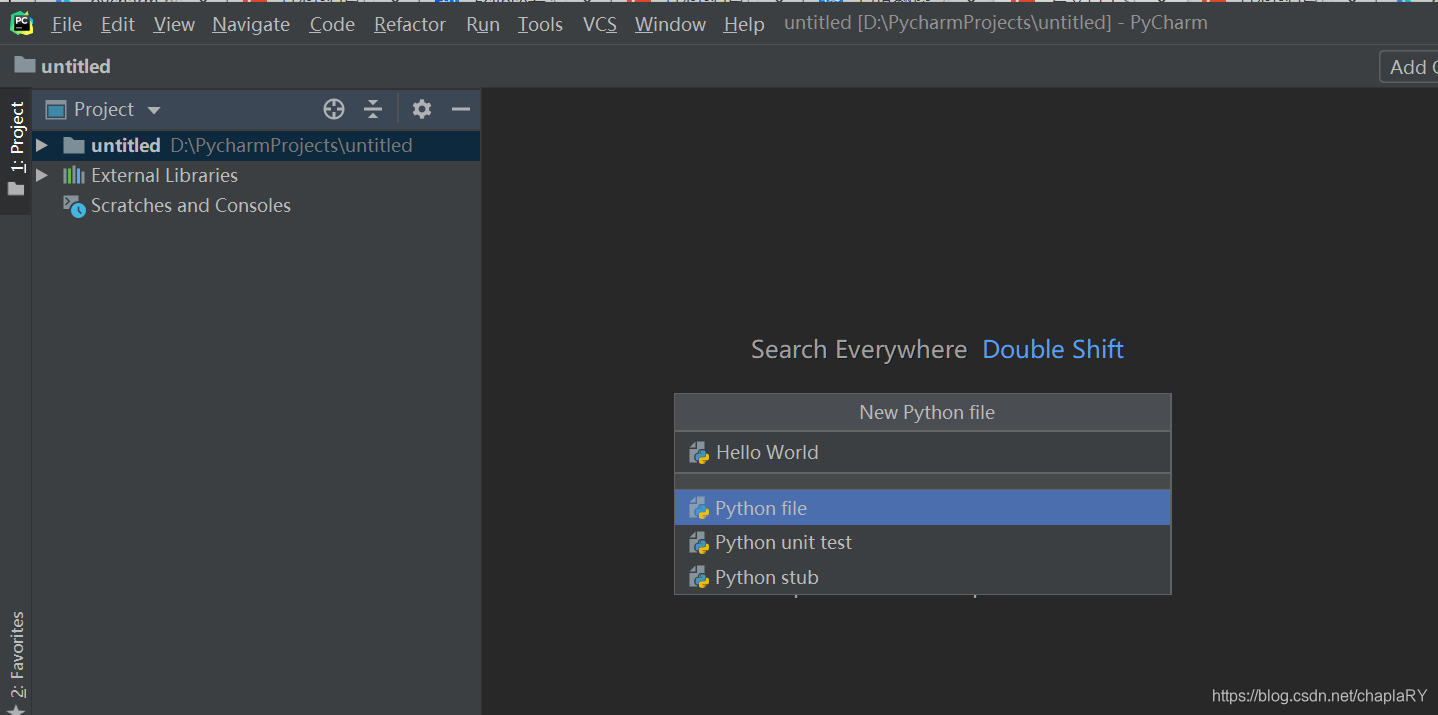Click the folder icon in navigation bar
Viewport: 1438px width, 715px height.
(x=25, y=65)
